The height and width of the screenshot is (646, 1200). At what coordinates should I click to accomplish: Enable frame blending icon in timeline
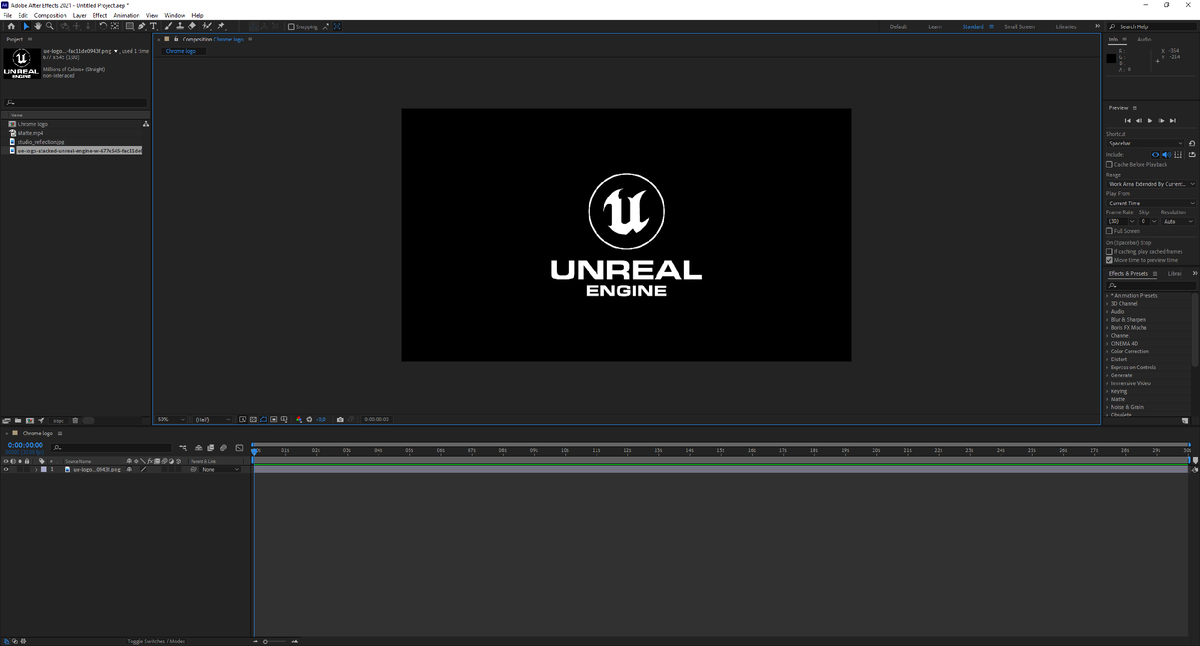(x=210, y=448)
